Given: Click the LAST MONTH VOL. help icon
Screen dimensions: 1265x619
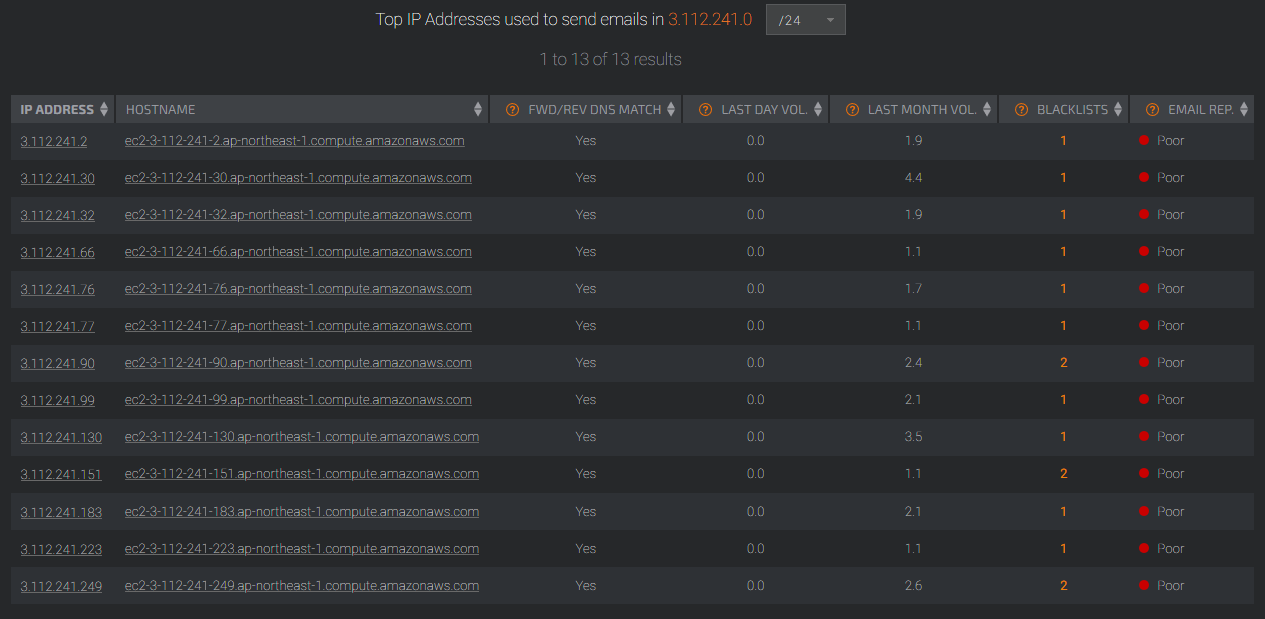Looking at the screenshot, I should pos(852,110).
